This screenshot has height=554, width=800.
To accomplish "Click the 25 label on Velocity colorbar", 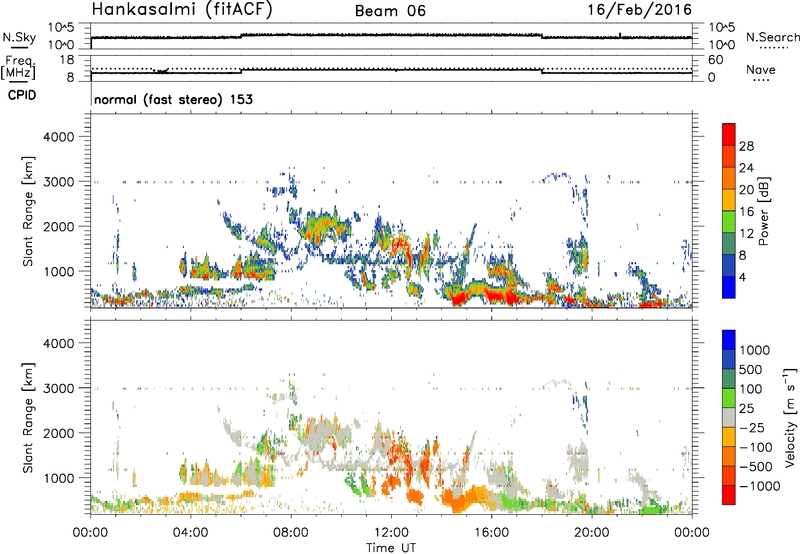I will click(746, 408).
